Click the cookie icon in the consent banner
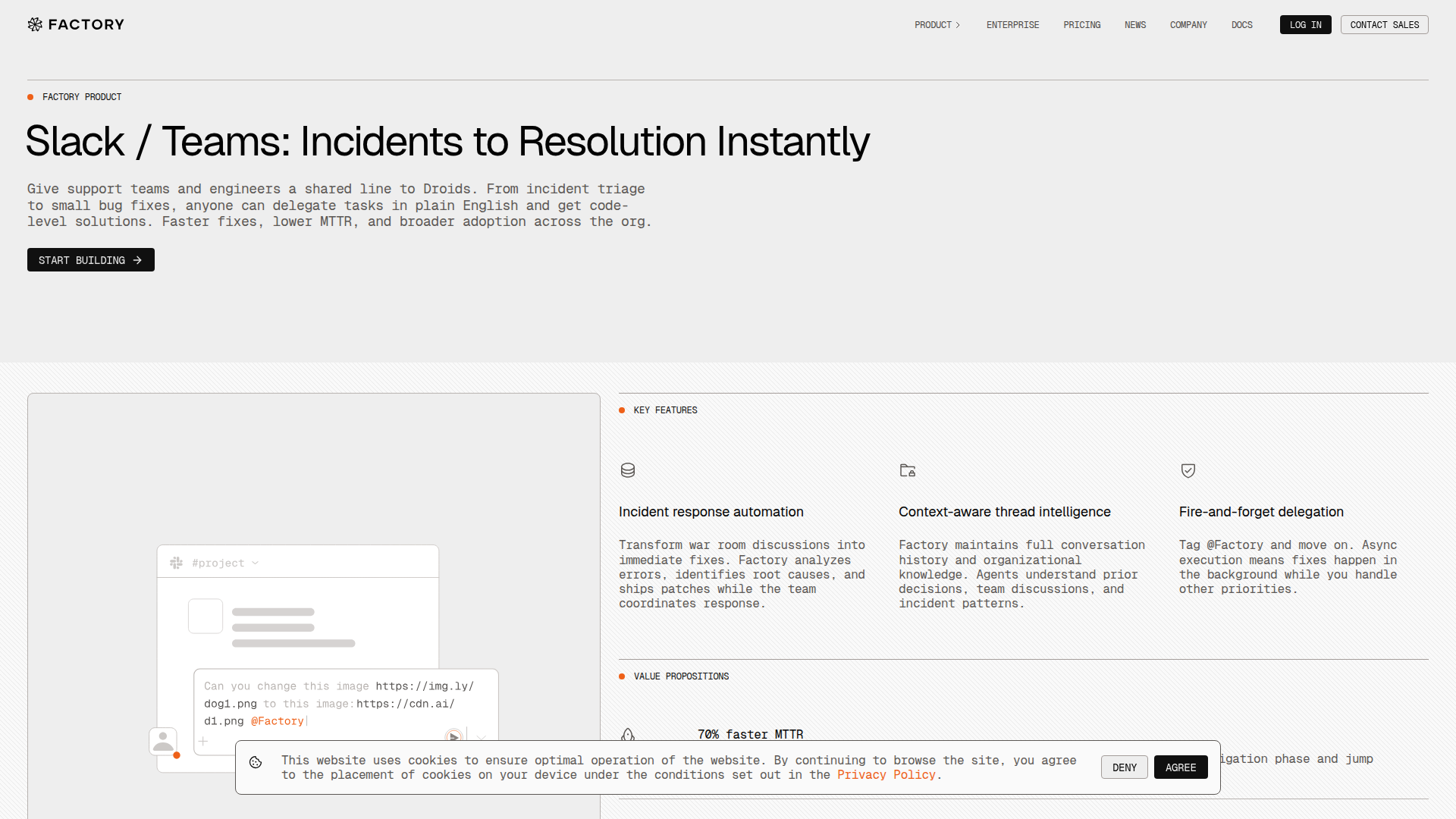The height and width of the screenshot is (819, 1456). [256, 762]
